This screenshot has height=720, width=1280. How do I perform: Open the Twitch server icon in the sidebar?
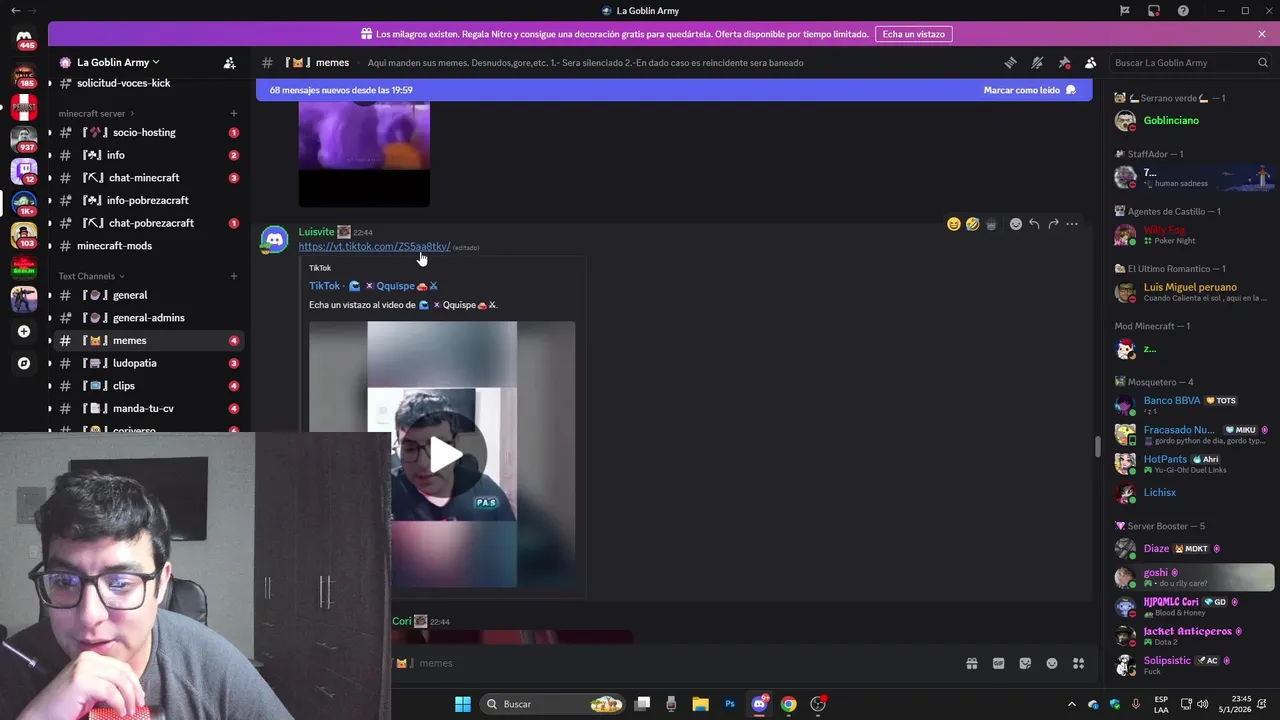coord(24,171)
